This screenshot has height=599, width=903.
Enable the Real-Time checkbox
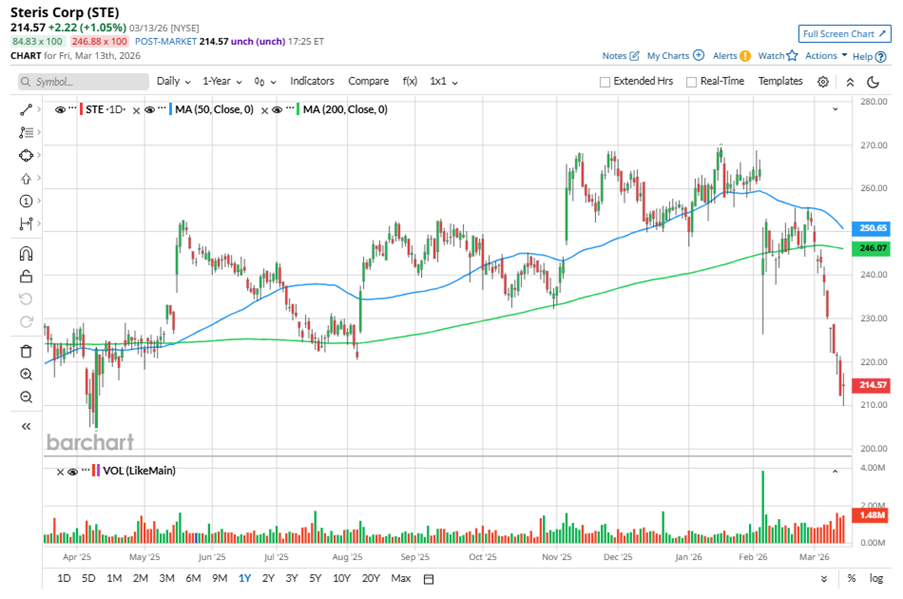click(691, 82)
